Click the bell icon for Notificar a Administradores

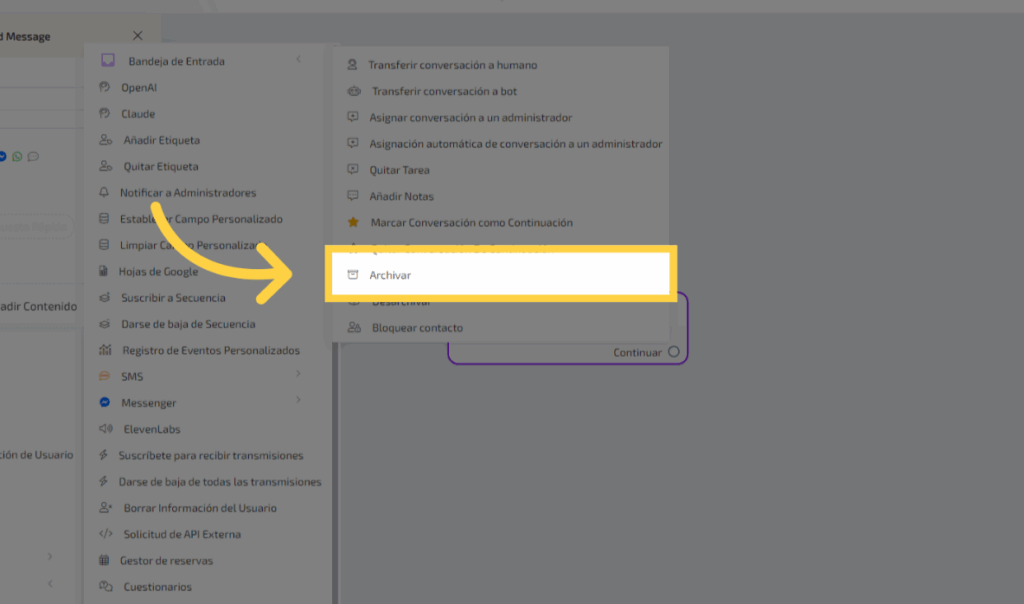click(x=104, y=193)
